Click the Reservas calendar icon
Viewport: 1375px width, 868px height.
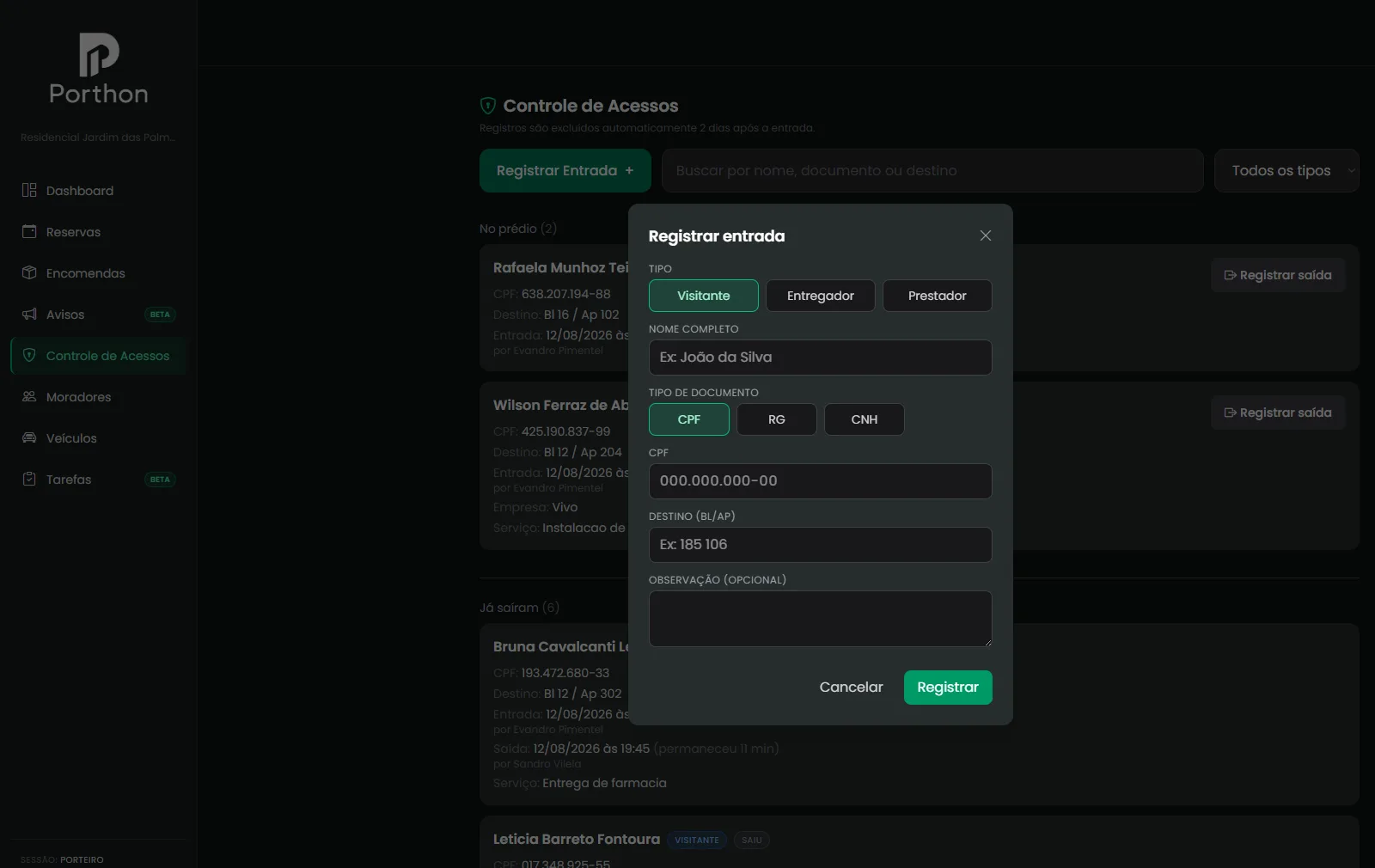(x=29, y=231)
